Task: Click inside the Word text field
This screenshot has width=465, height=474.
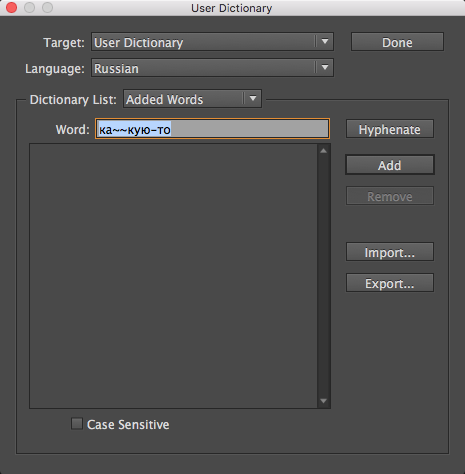Action: [x=212, y=129]
